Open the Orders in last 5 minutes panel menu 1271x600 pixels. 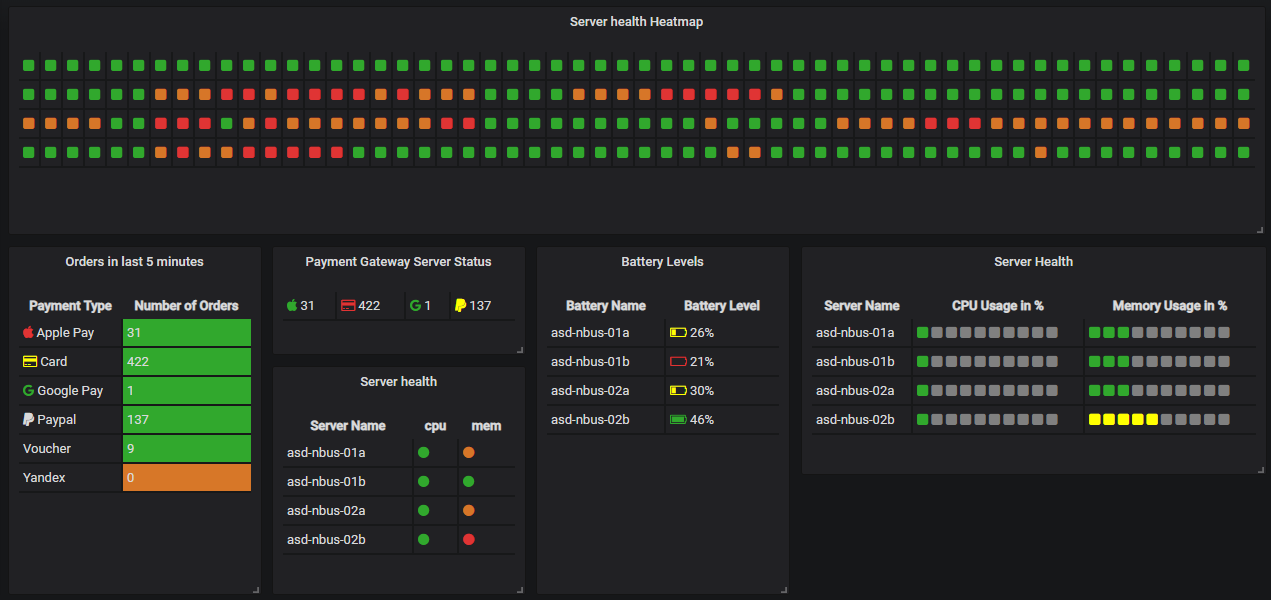[x=134, y=261]
